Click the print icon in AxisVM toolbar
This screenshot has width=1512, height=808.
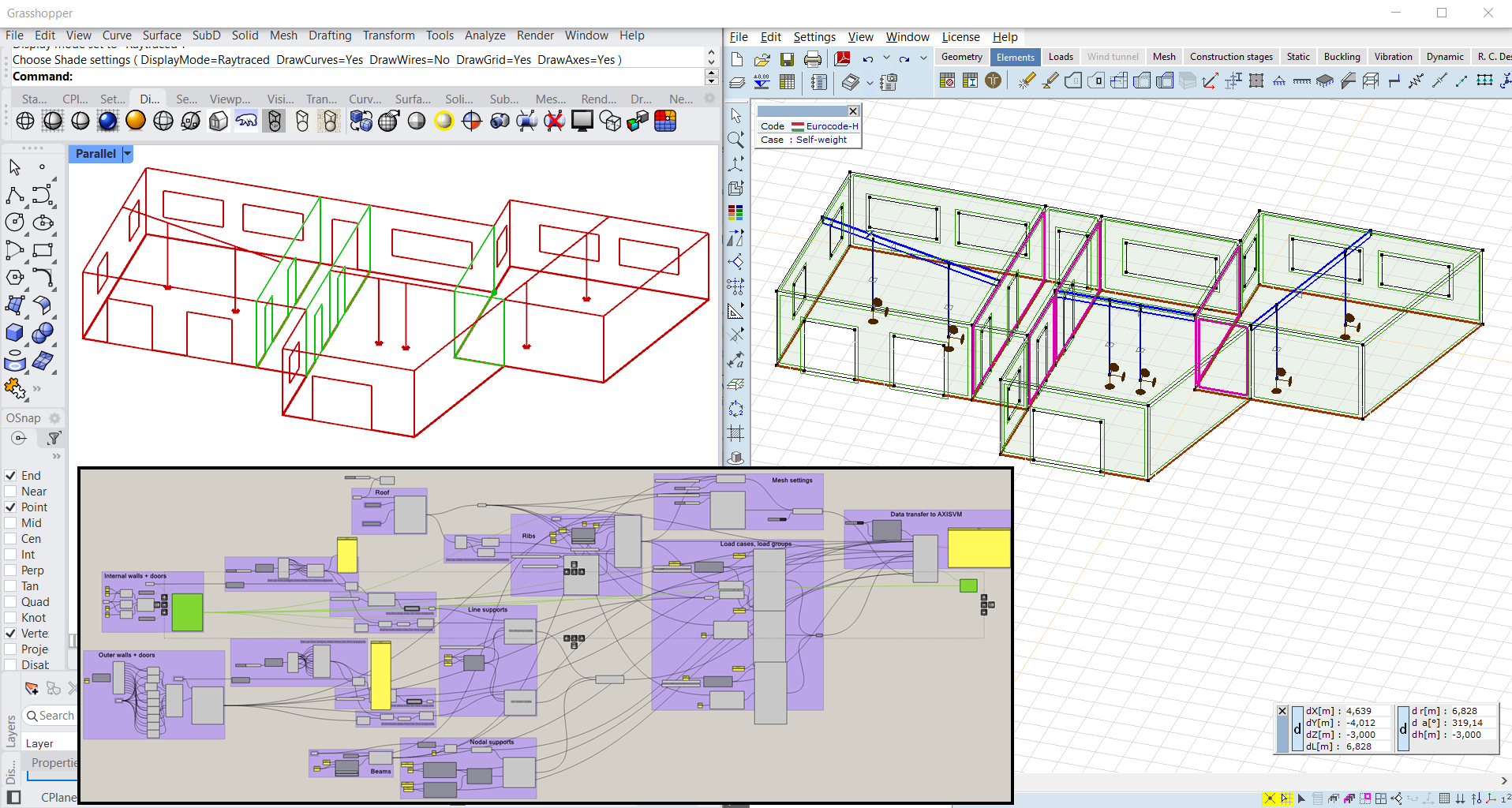[812, 59]
